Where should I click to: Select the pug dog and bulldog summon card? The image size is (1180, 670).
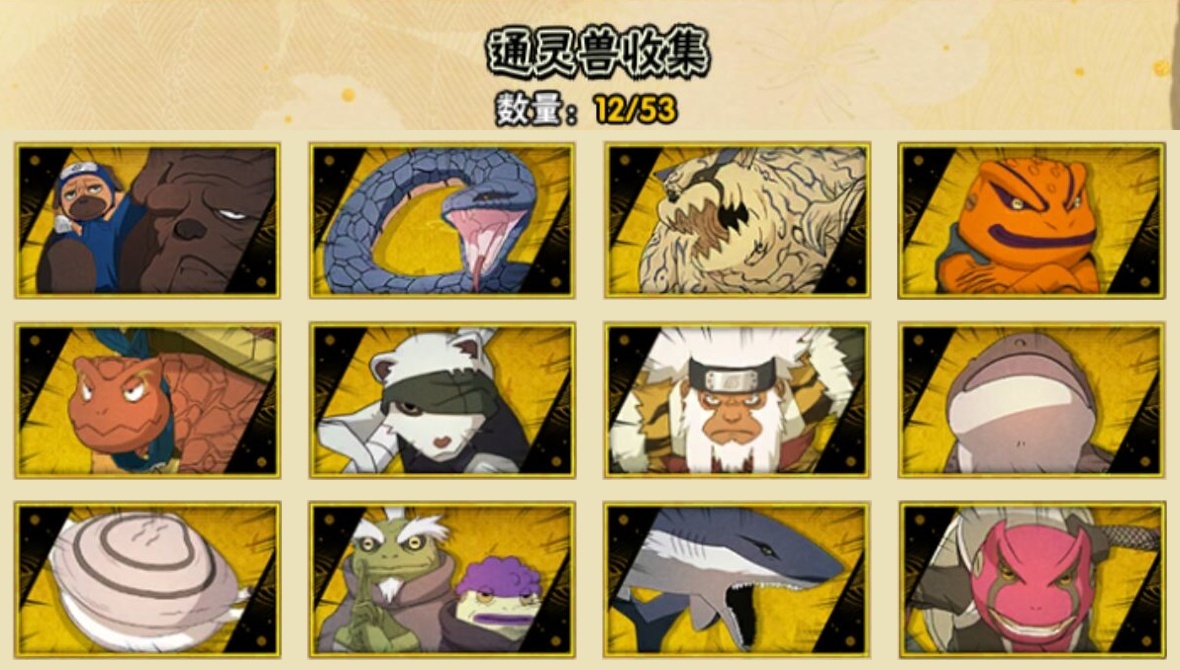point(148,221)
